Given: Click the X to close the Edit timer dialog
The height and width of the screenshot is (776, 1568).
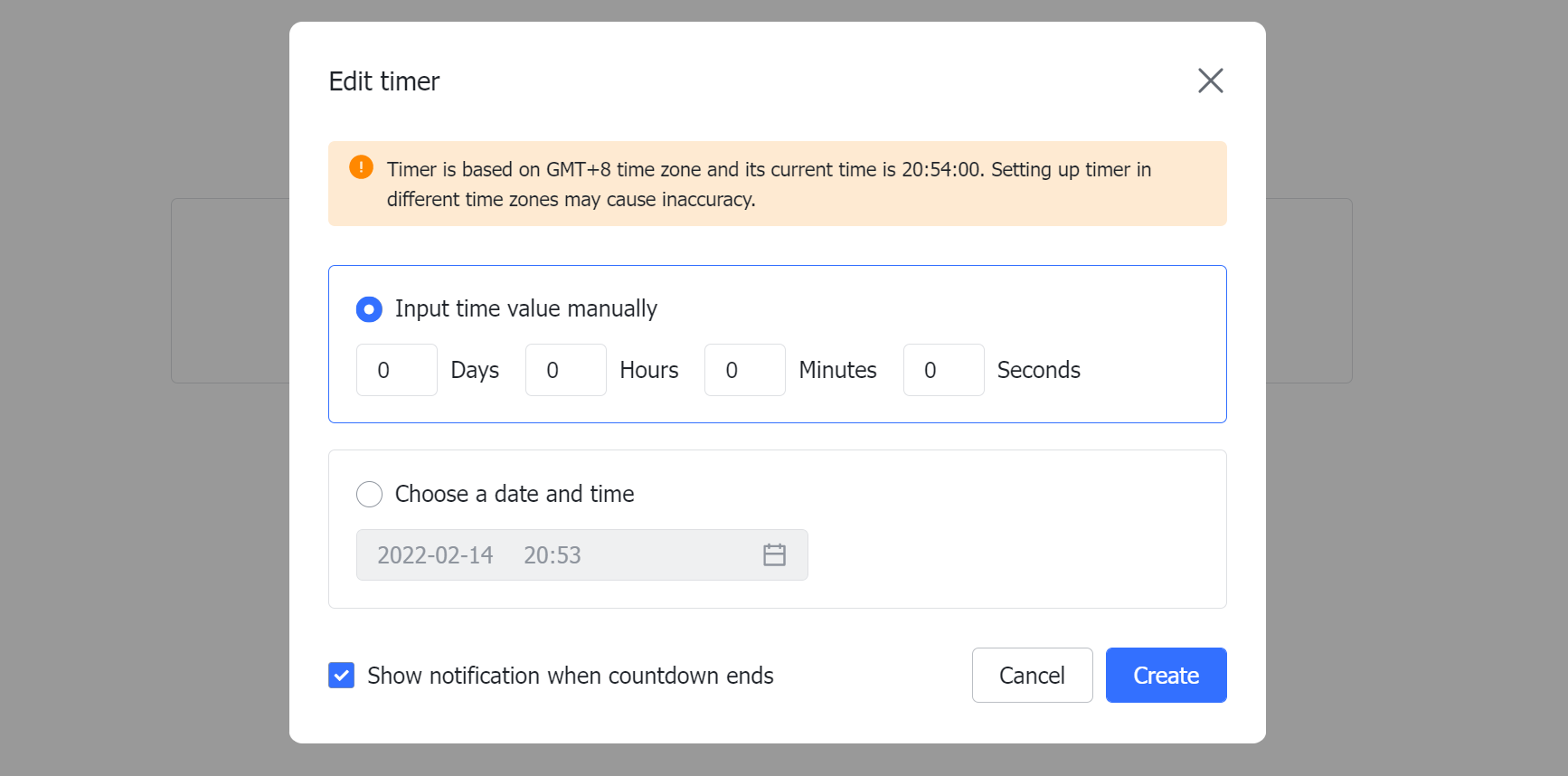Looking at the screenshot, I should coord(1210,80).
